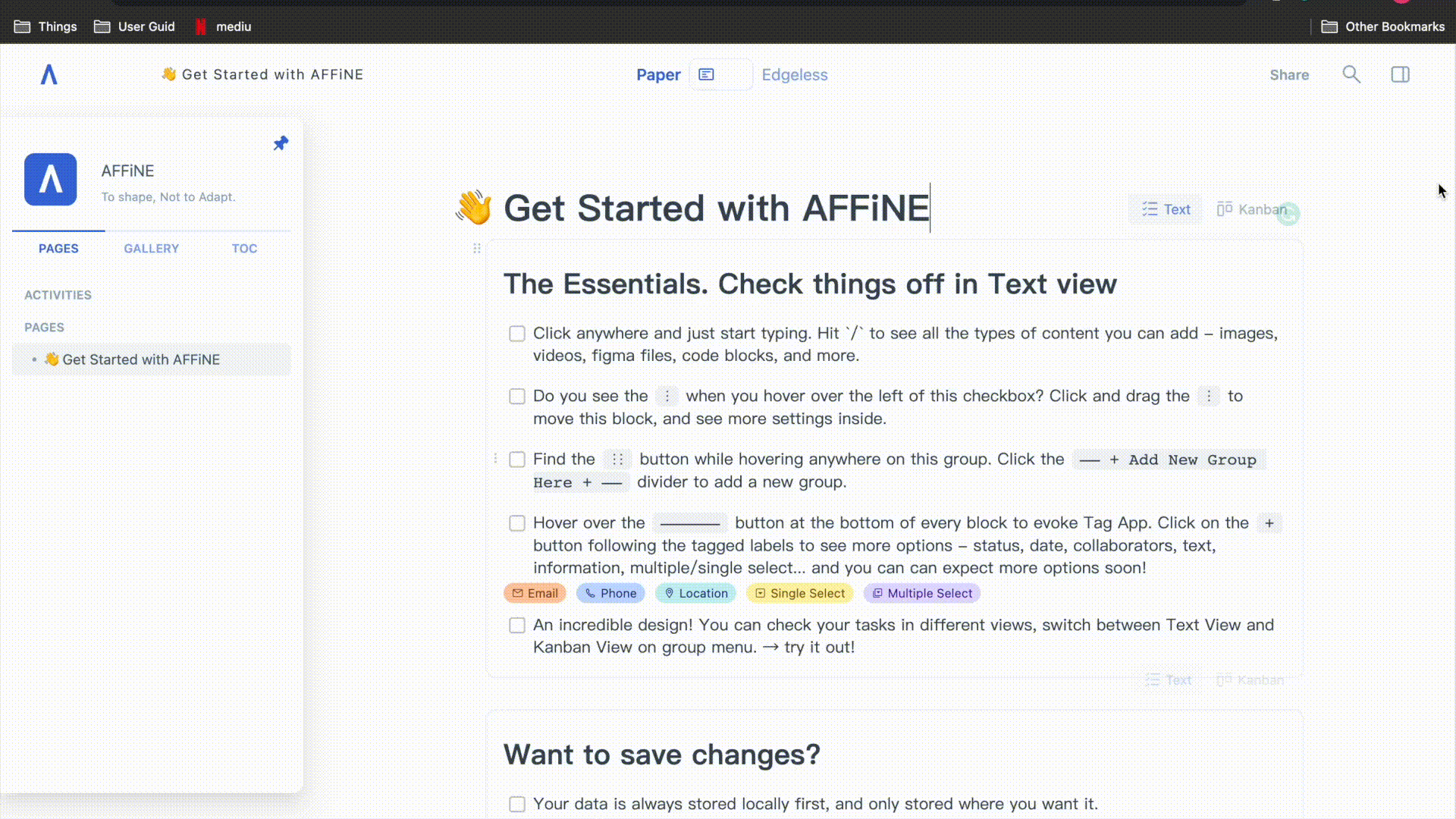This screenshot has height=819, width=1456.
Task: Check the 'Click anywhere and just start typing' box
Action: click(517, 334)
